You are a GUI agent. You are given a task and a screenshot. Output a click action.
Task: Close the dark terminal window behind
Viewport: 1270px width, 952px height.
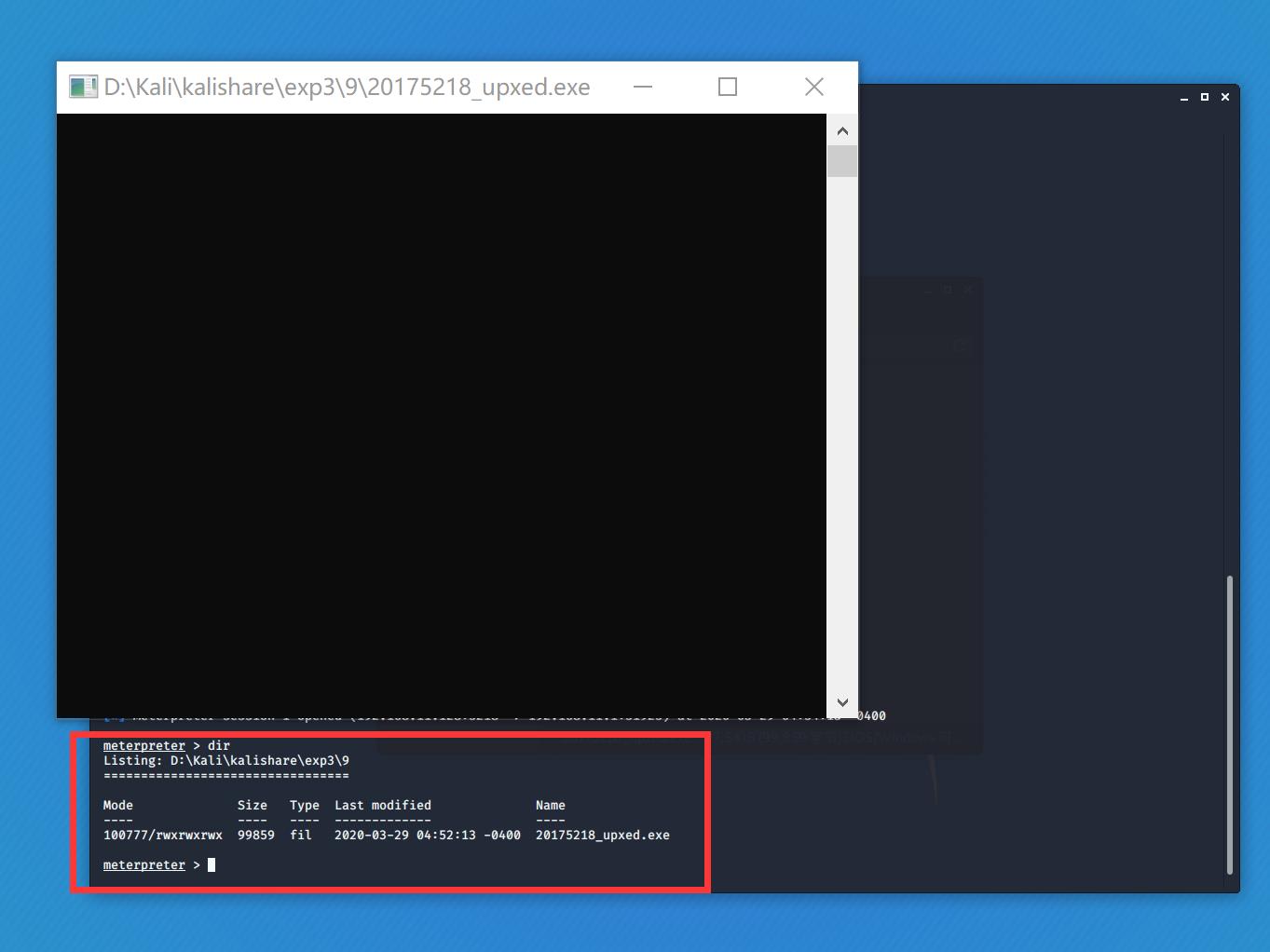(1225, 97)
